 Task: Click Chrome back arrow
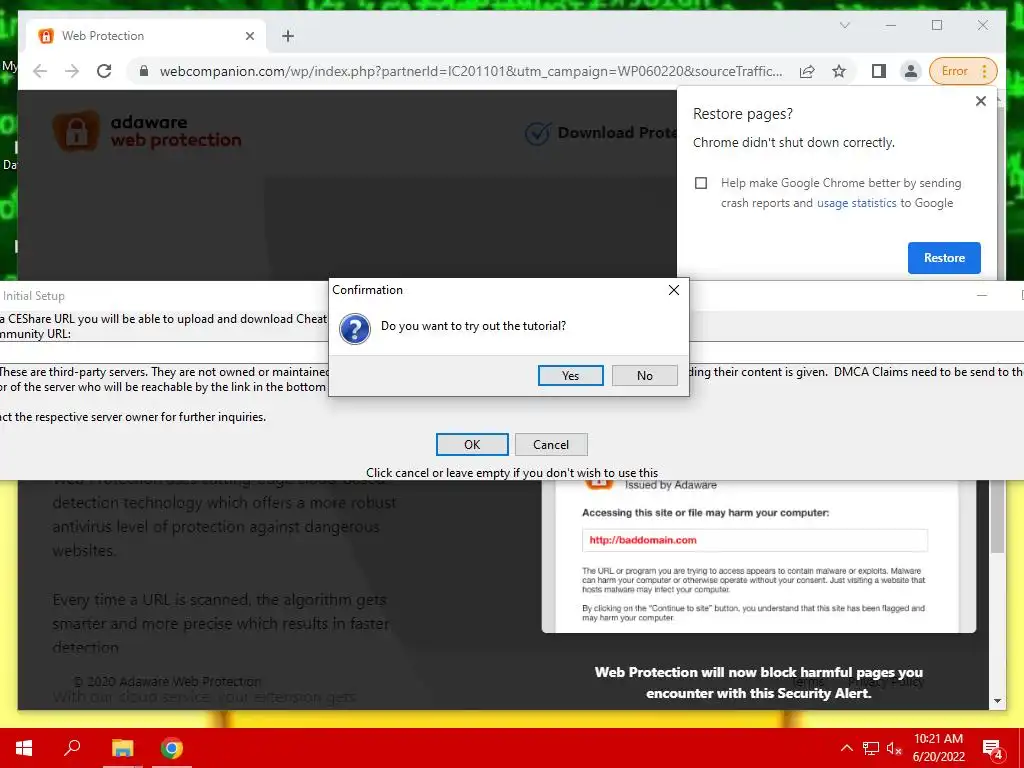click(x=40, y=71)
